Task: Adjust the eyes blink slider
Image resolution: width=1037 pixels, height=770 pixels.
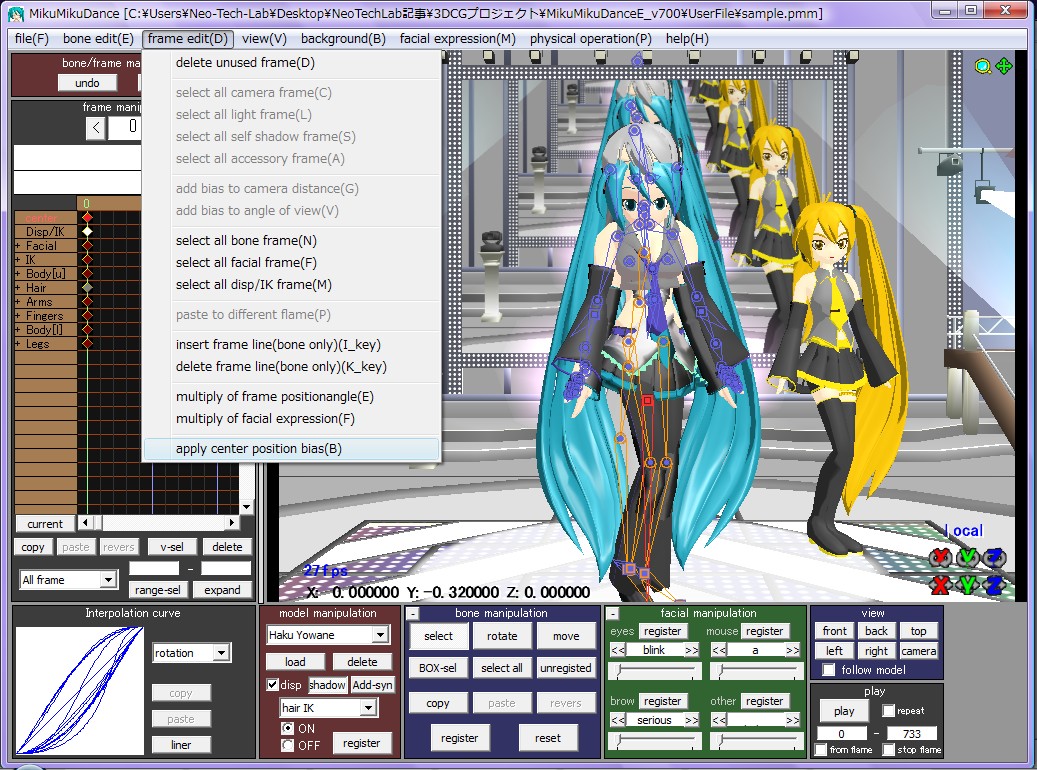Action: click(x=655, y=671)
